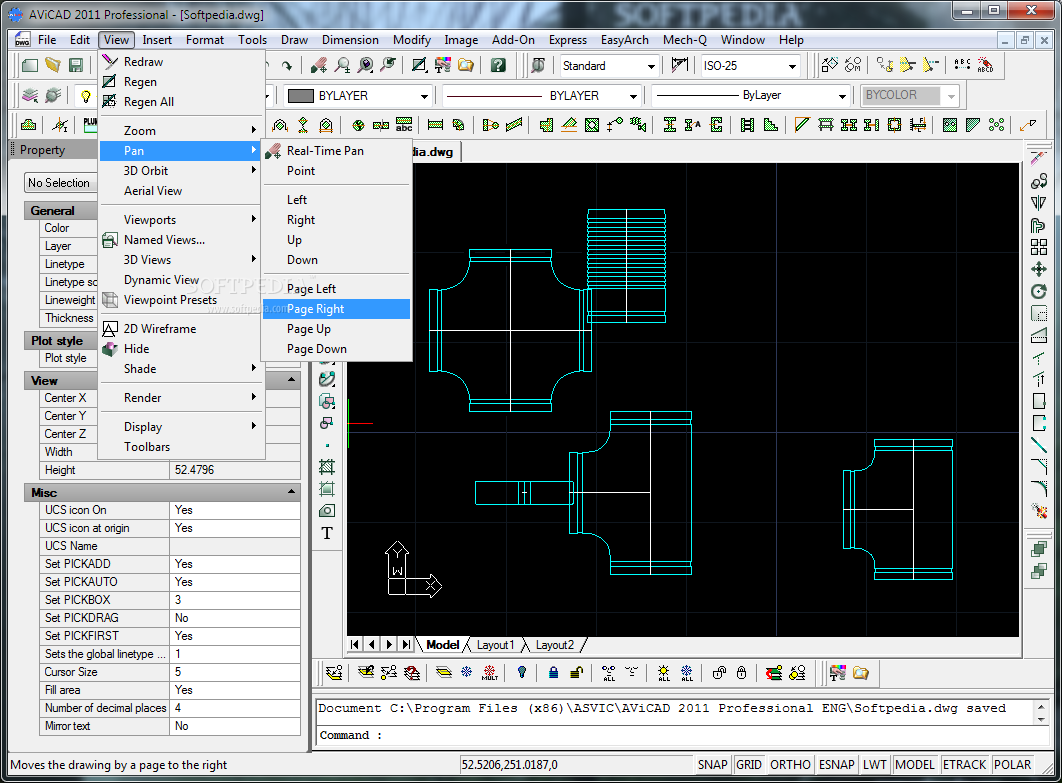Click the freeze MULT snowflake icon
The width and height of the screenshot is (1062, 783).
pos(490,673)
